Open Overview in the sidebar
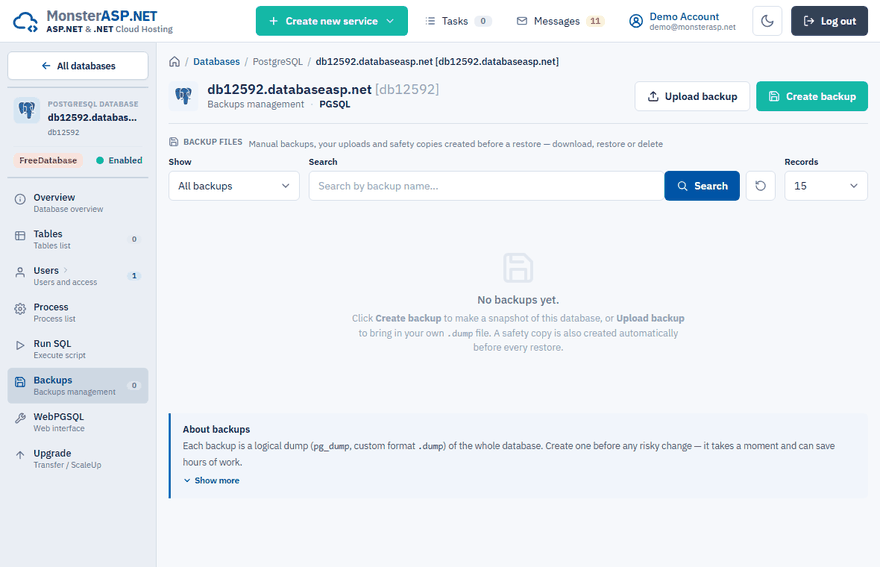Image resolution: width=880 pixels, height=567 pixels. pos(78,203)
